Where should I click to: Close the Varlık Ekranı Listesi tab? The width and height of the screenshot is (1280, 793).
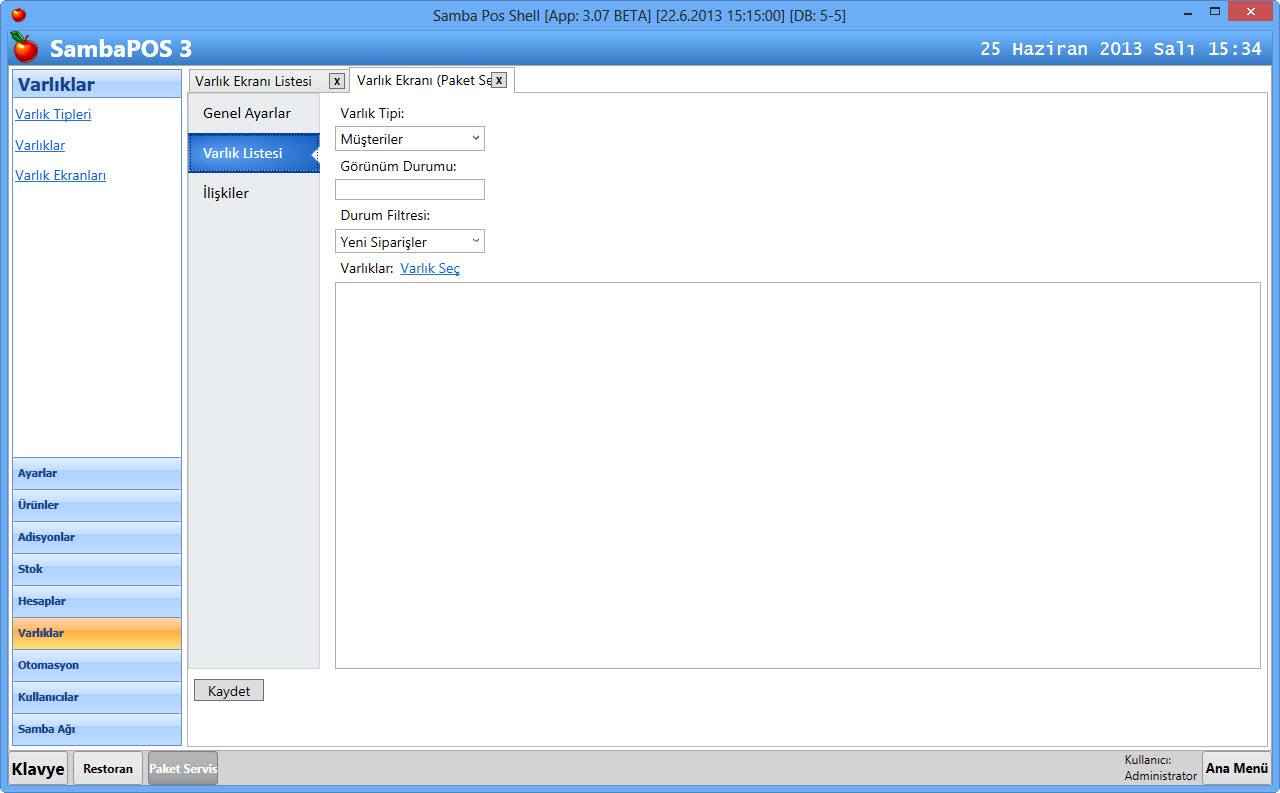[x=337, y=81]
